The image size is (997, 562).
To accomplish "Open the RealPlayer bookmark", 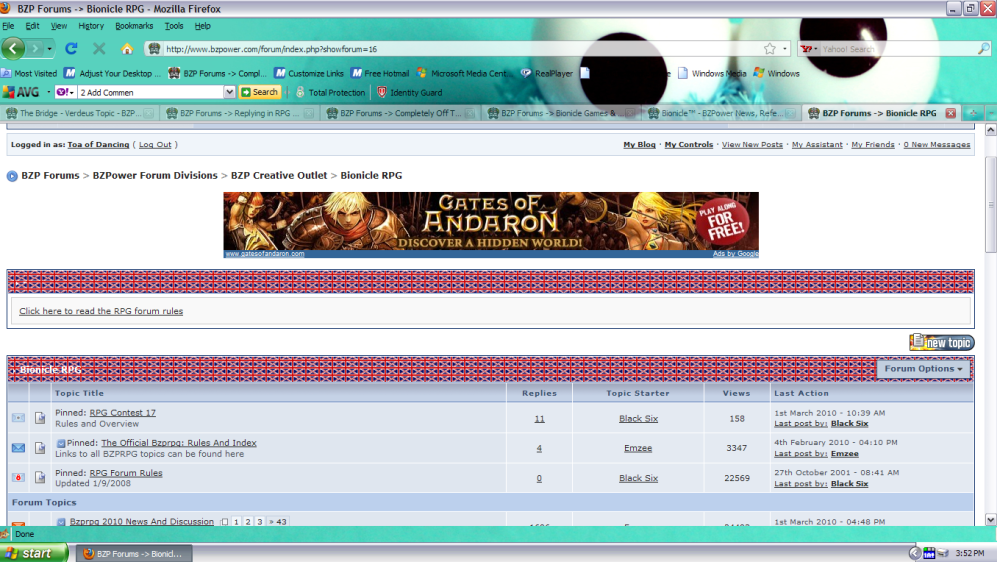I will (547, 74).
